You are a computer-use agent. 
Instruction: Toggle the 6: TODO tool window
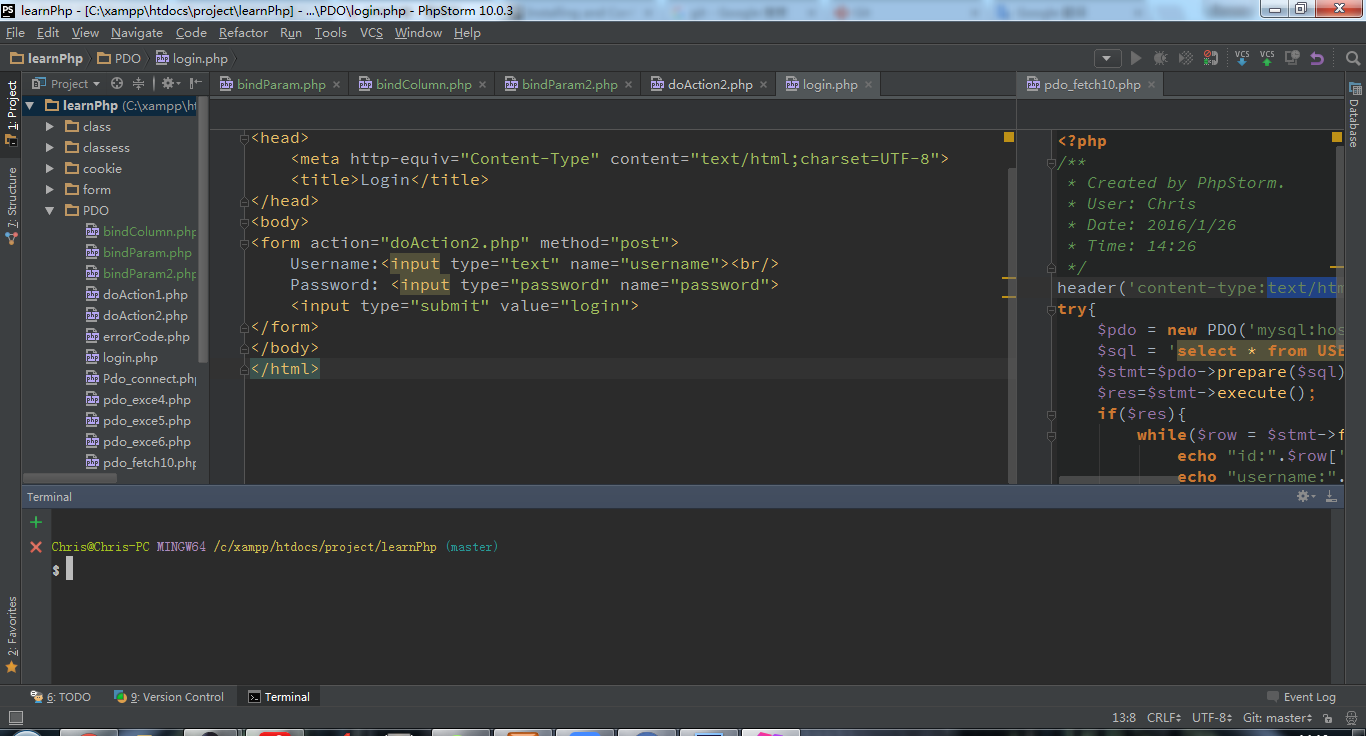pyautogui.click(x=60, y=697)
